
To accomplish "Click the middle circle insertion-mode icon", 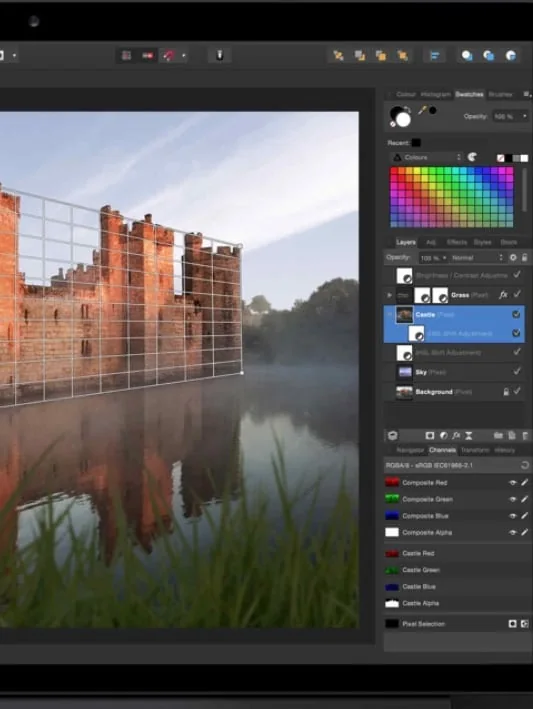I will [489, 56].
